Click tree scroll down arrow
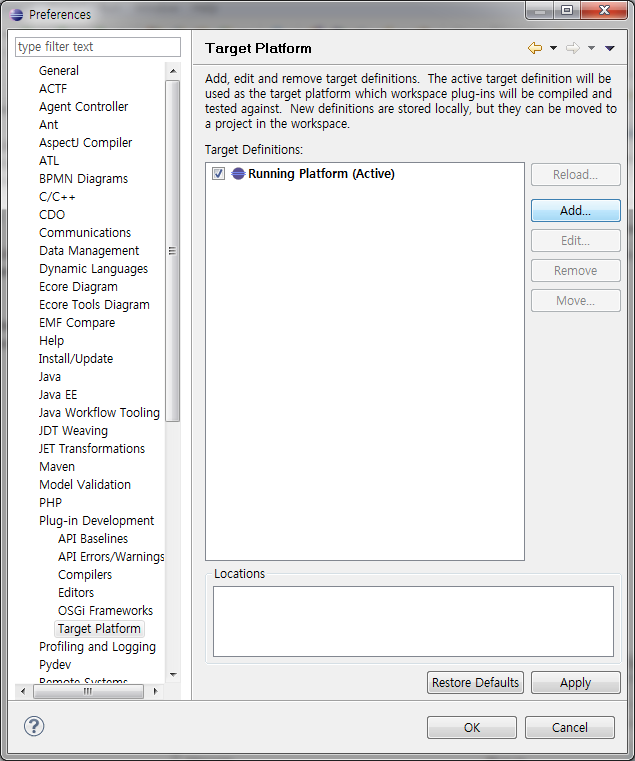 tap(173, 675)
